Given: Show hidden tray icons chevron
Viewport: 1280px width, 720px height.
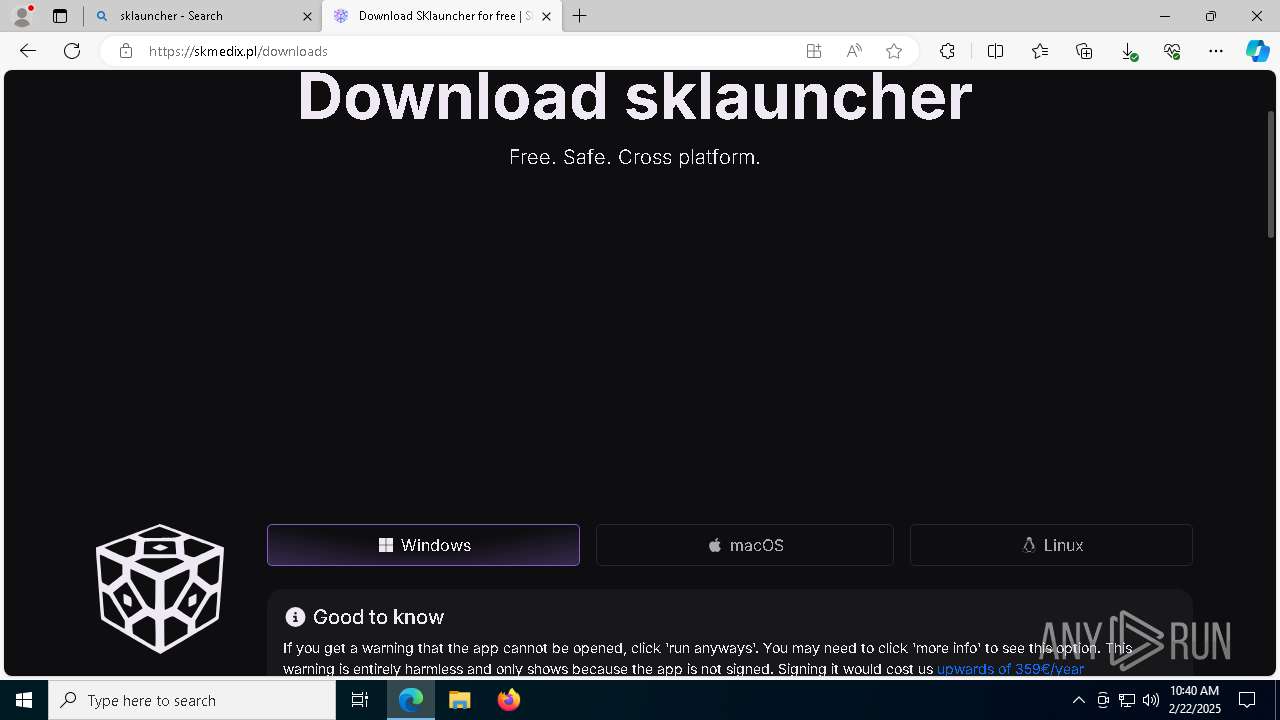Looking at the screenshot, I should (1078, 700).
